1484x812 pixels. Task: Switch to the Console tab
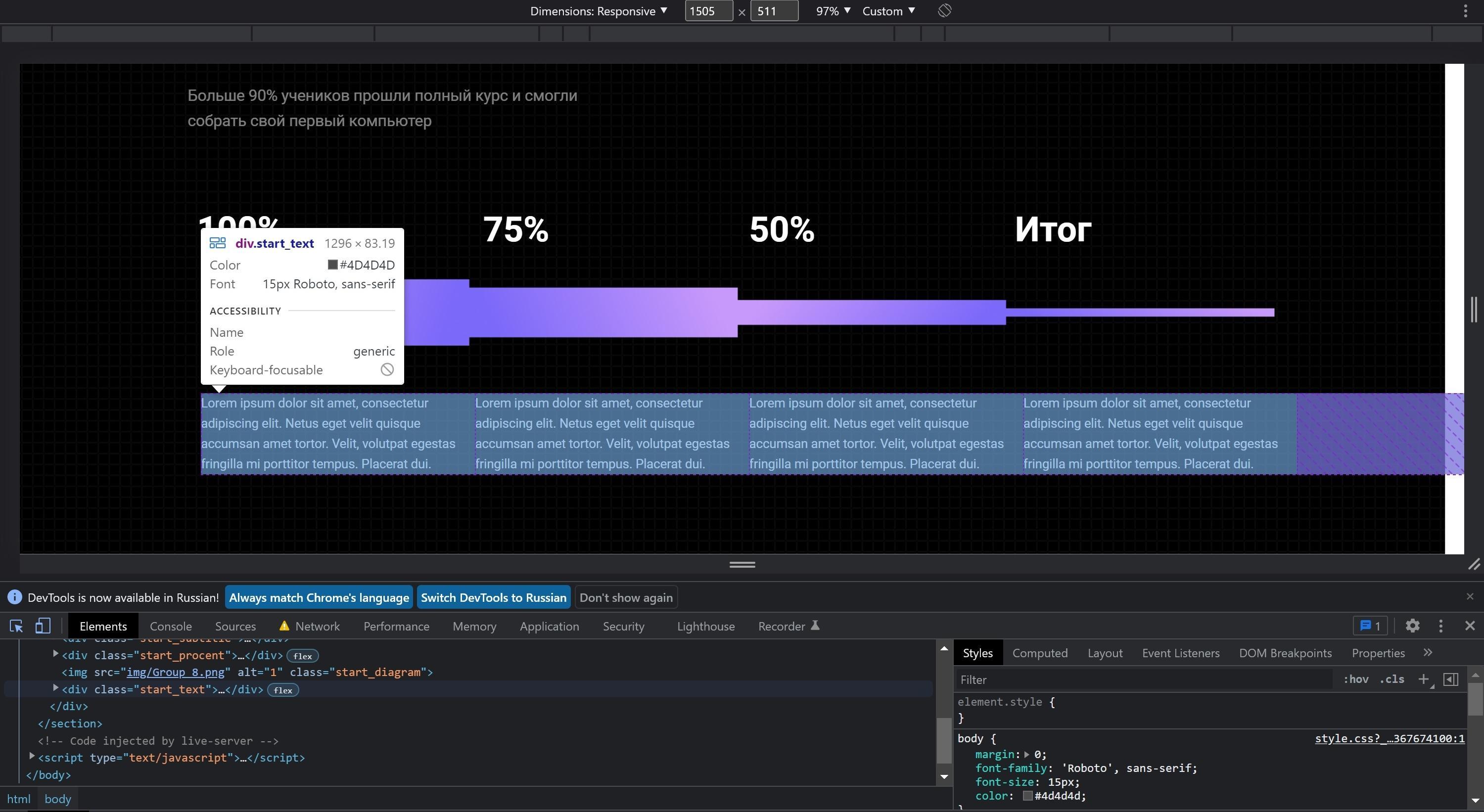(171, 627)
